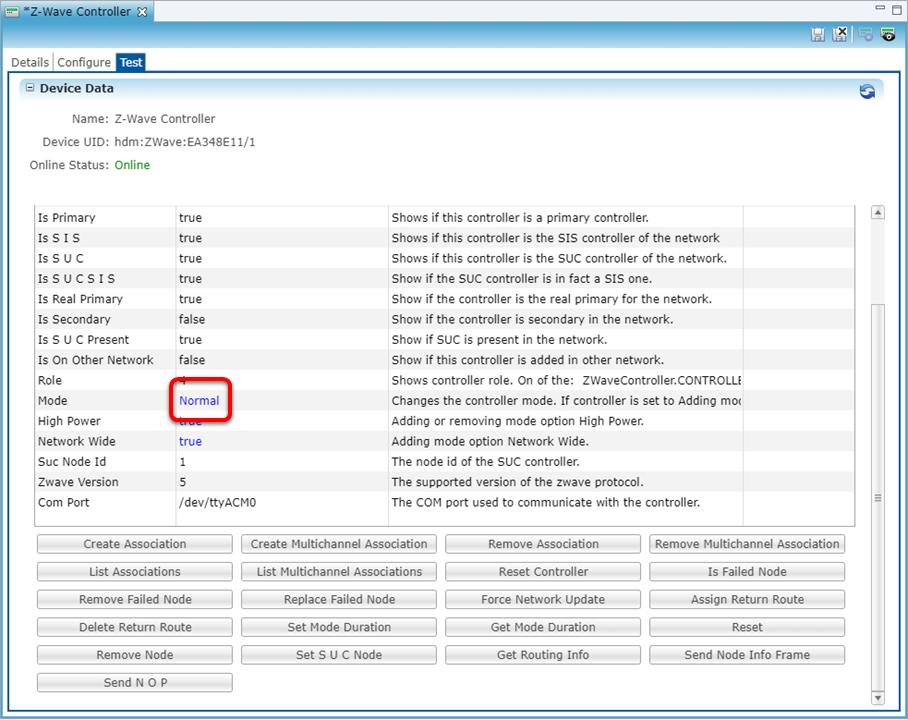This screenshot has height=720, width=908.
Task: Click Remove Association button
Action: tap(543, 544)
